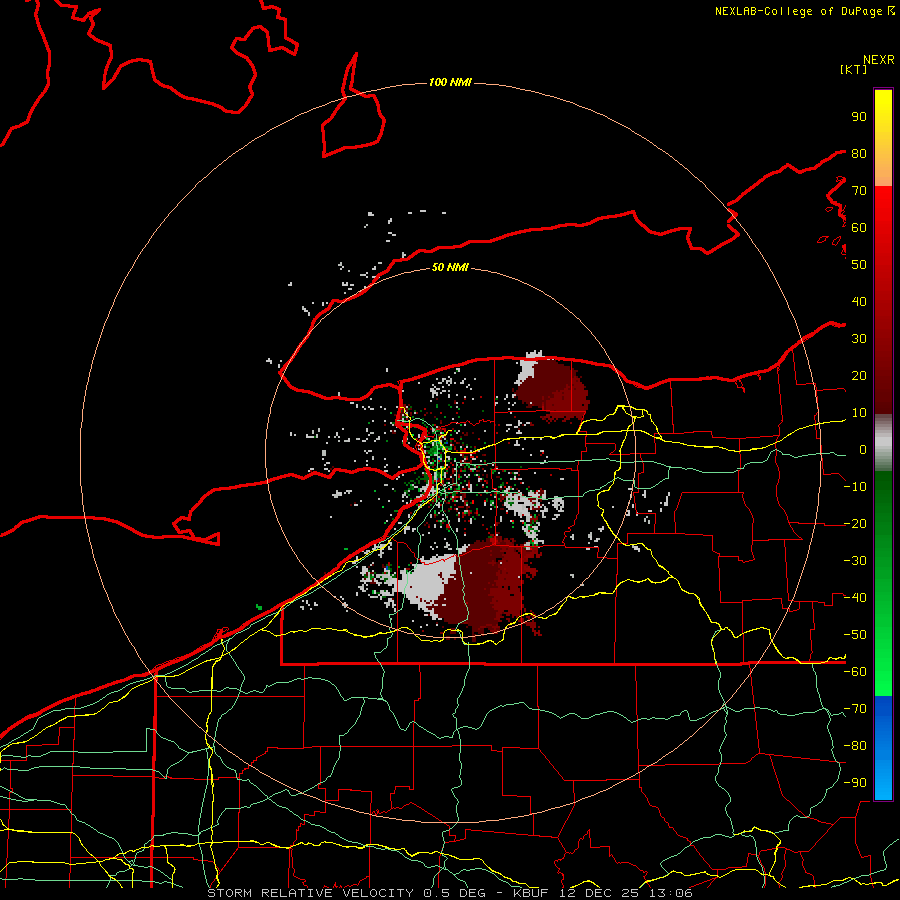
Task: Click the 100 NMI range ring label
Action: pos(450,83)
